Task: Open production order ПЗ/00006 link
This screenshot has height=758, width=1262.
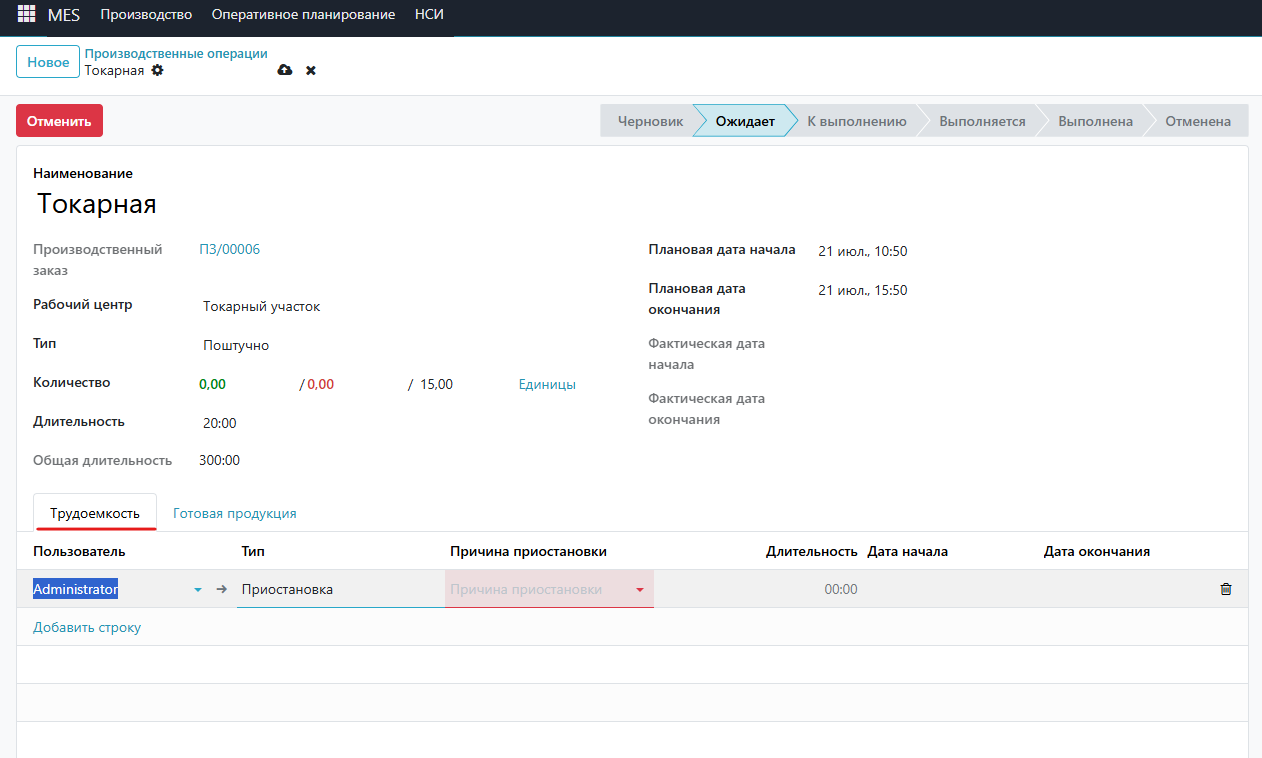Action: pos(230,249)
